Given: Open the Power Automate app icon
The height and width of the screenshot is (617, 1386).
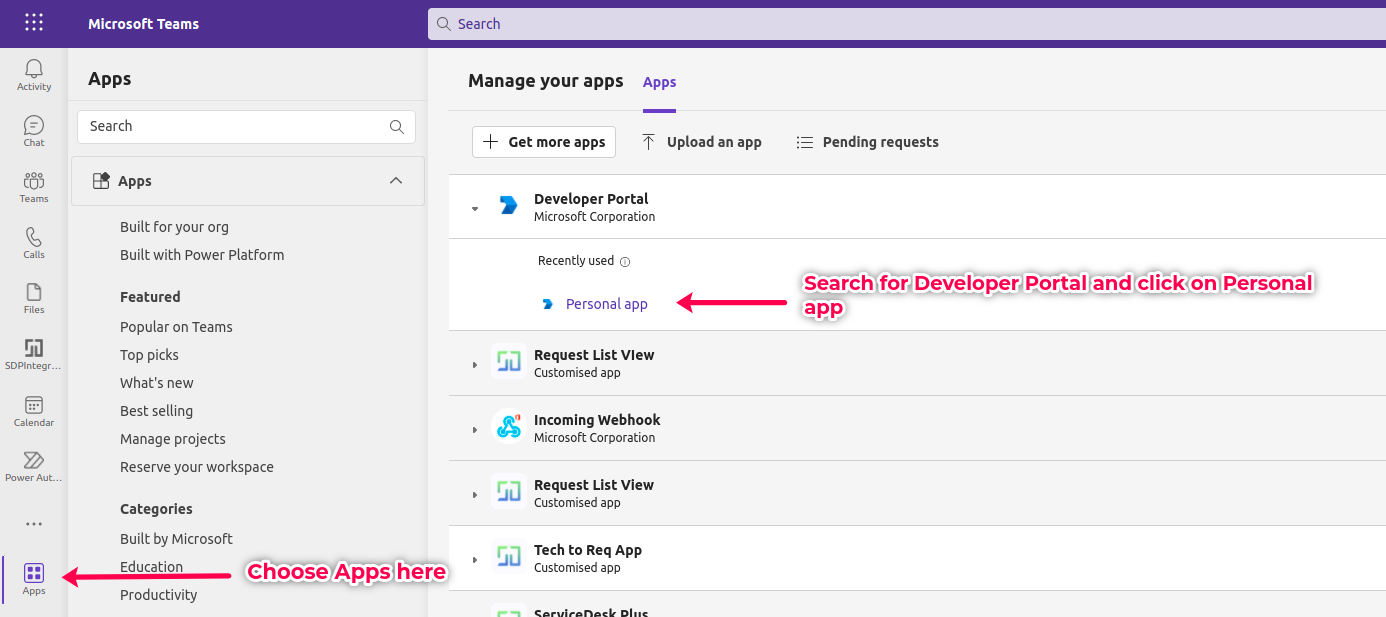Looking at the screenshot, I should [x=34, y=466].
